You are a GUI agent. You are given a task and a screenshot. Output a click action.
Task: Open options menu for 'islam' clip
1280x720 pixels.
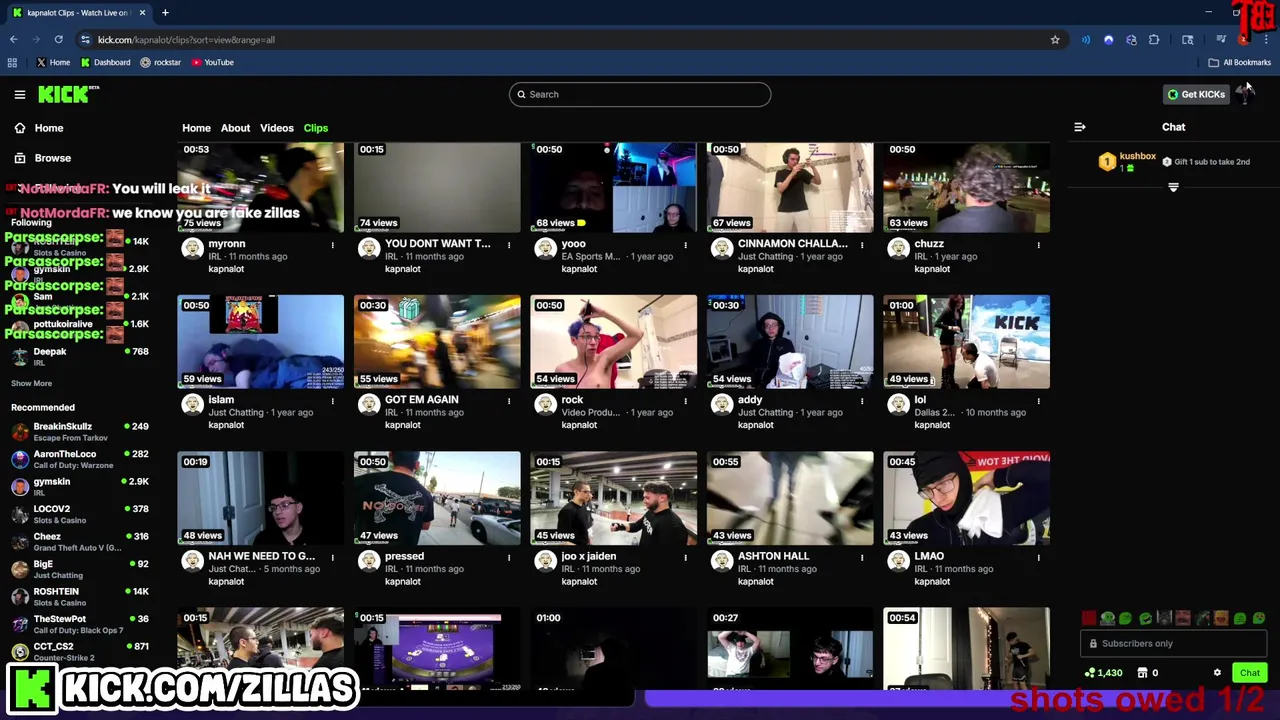(333, 401)
